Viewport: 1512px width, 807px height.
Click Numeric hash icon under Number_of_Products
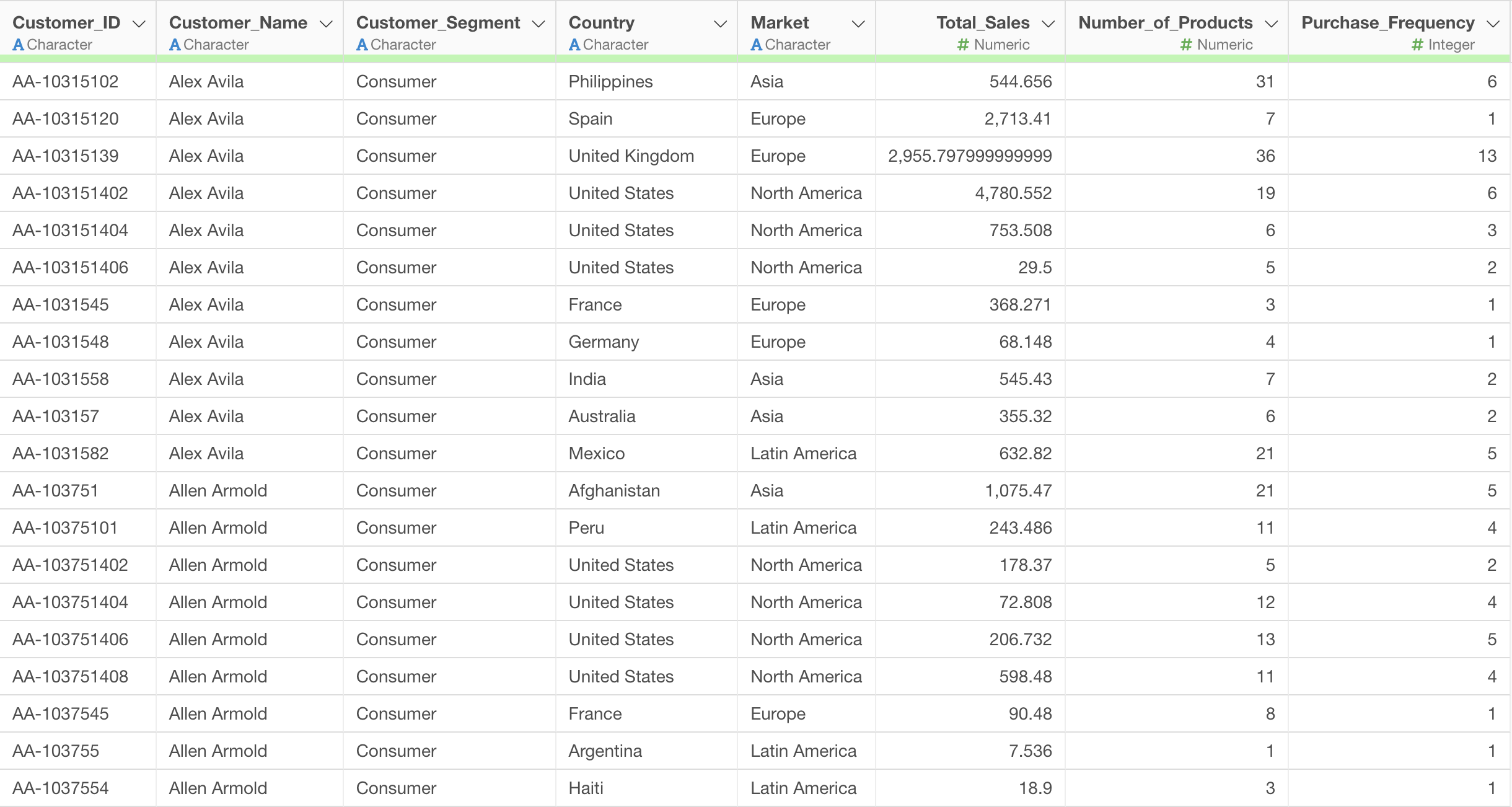click(1186, 45)
